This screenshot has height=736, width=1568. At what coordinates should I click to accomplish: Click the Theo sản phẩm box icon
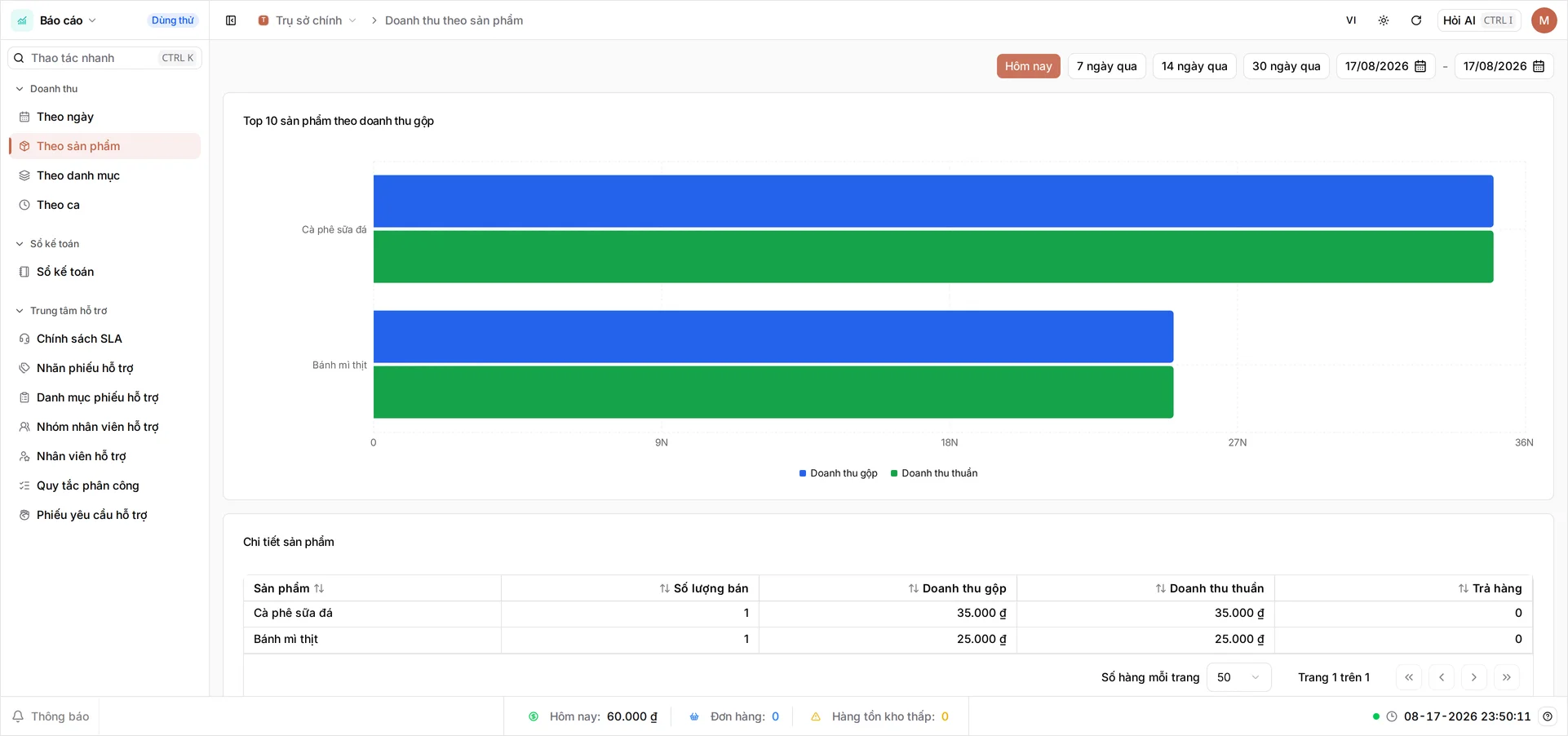pyautogui.click(x=24, y=146)
